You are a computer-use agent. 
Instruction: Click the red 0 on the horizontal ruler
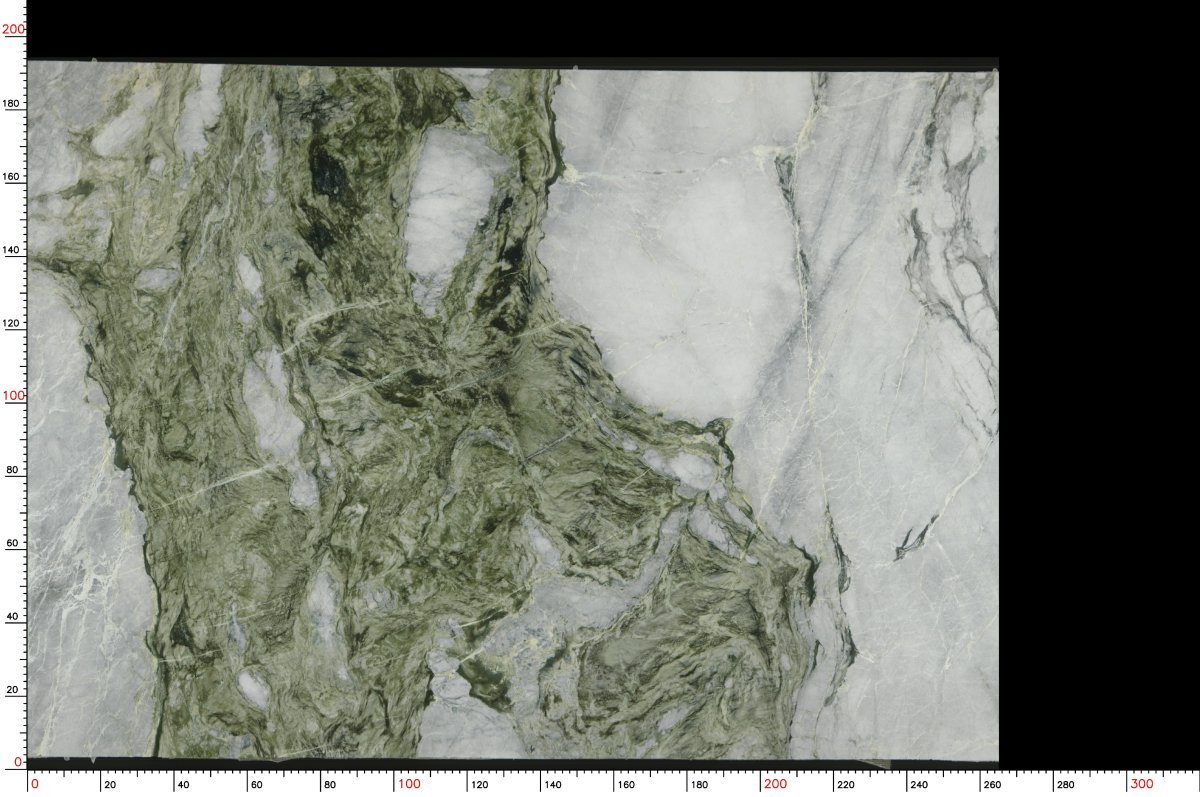tap(34, 784)
